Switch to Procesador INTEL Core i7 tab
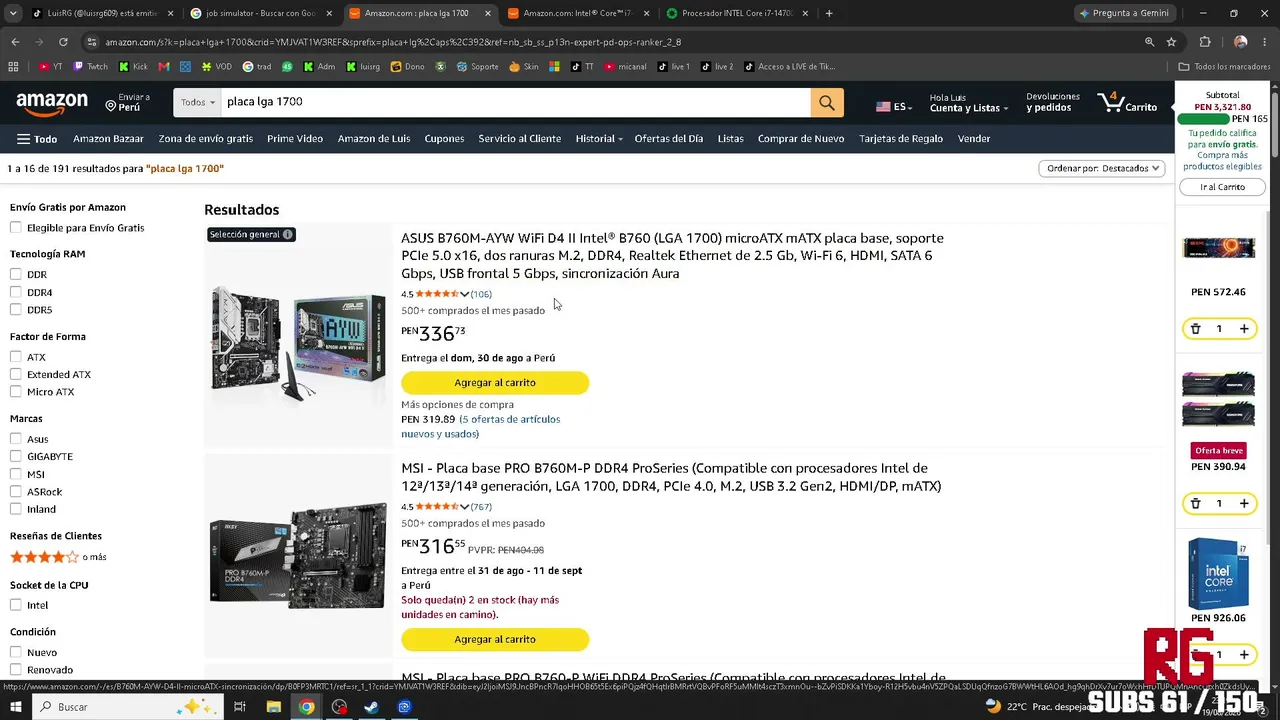This screenshot has width=1280, height=720. [736, 13]
